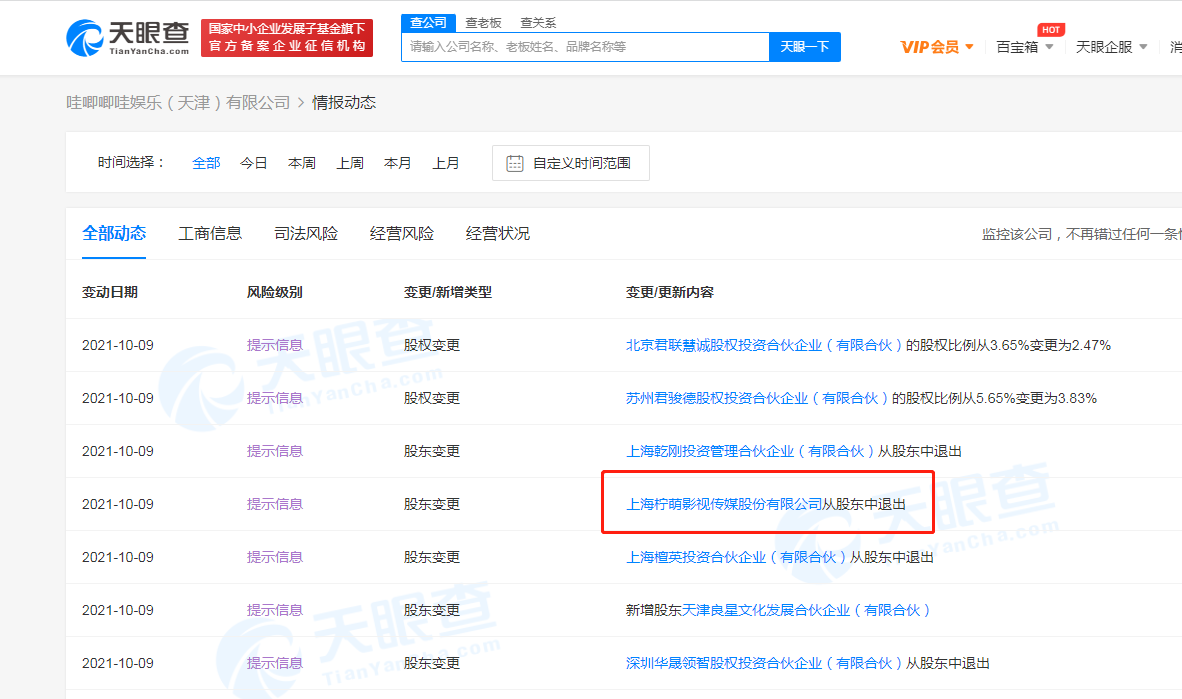Screen dimensions: 1182x699
Task: Expand the 天眼企服 dropdown
Action: coord(1111,47)
